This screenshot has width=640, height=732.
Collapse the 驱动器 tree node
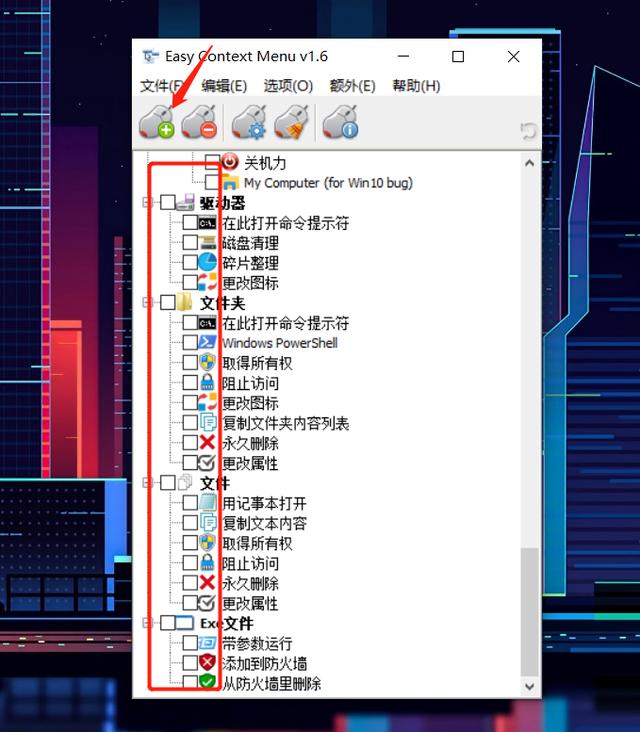[x=147, y=202]
